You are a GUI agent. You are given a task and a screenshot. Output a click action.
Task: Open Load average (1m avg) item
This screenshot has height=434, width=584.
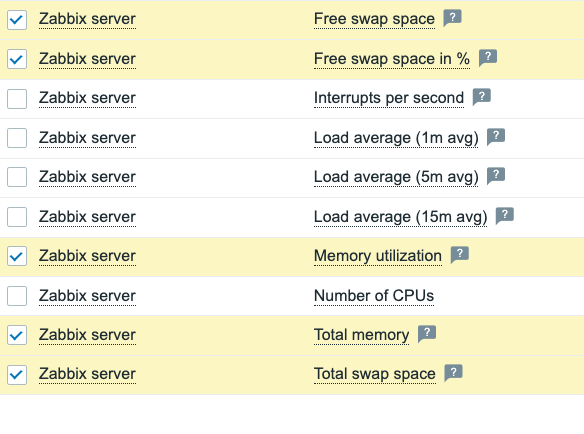396,138
